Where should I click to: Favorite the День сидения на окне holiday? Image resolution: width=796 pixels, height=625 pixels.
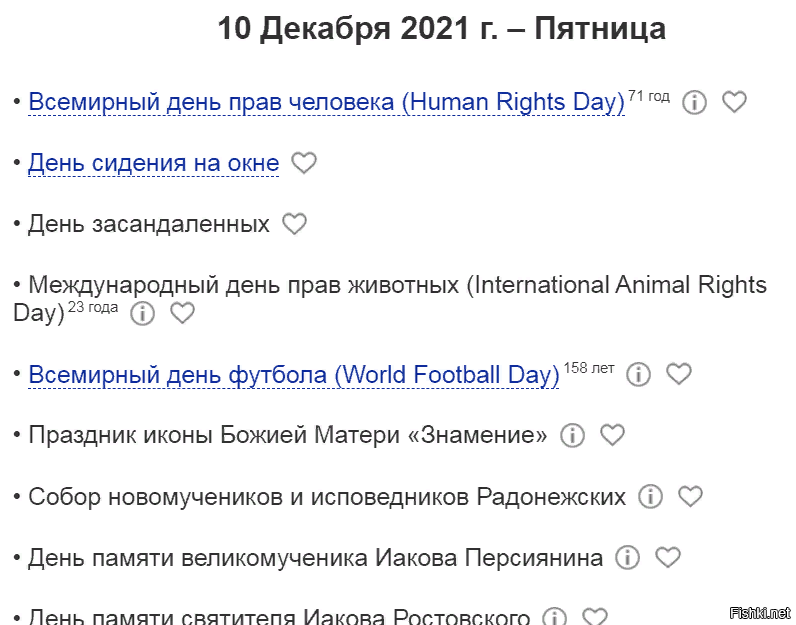pos(304,163)
